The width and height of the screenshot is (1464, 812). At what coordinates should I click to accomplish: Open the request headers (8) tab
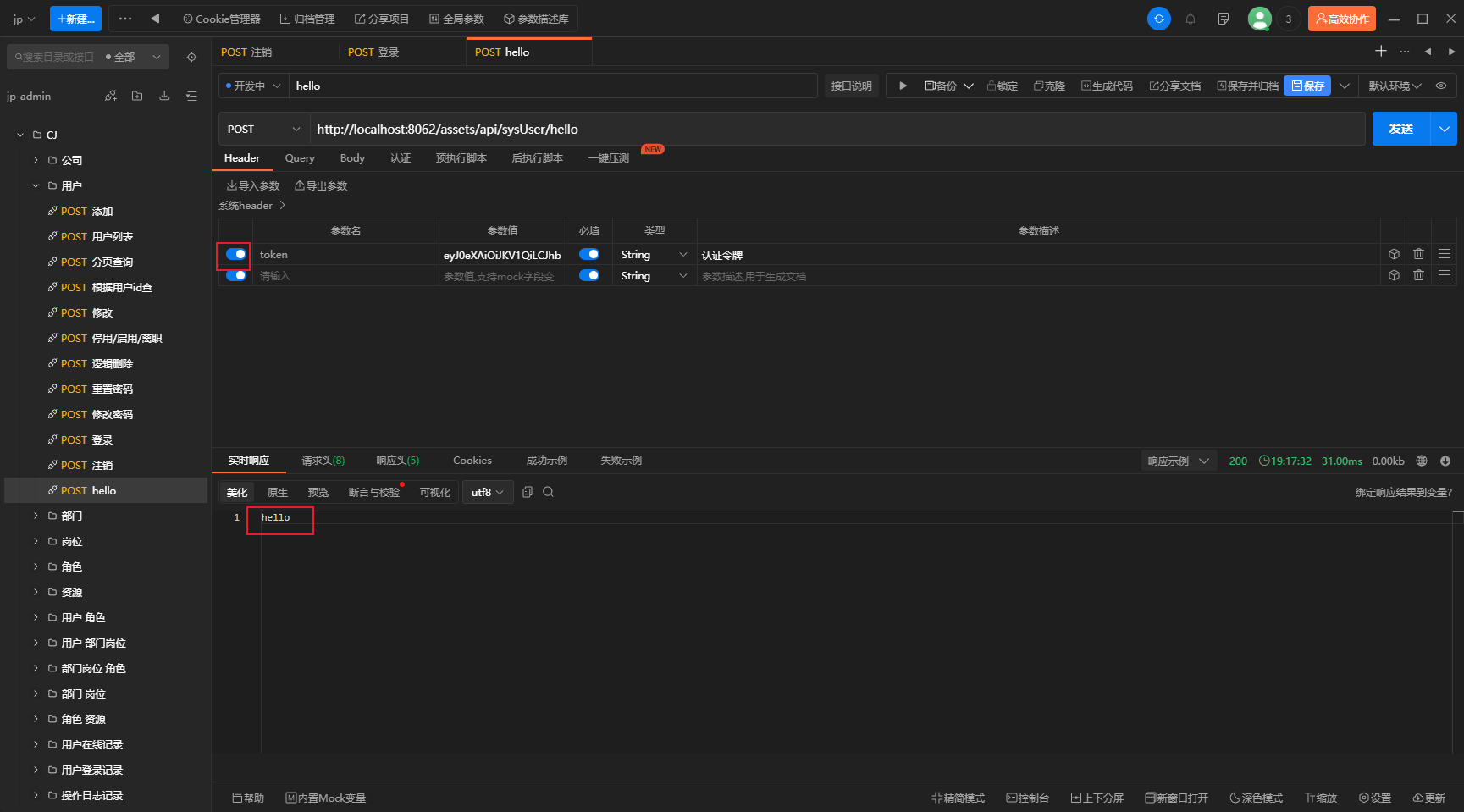[x=323, y=461]
